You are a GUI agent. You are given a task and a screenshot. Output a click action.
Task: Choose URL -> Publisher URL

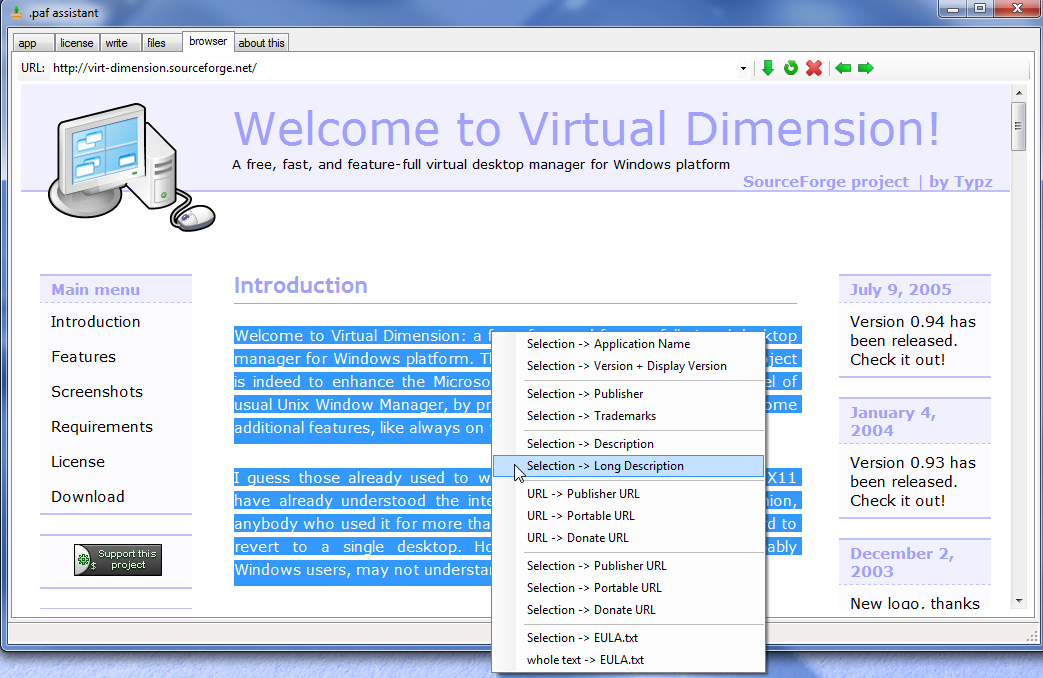(x=628, y=494)
